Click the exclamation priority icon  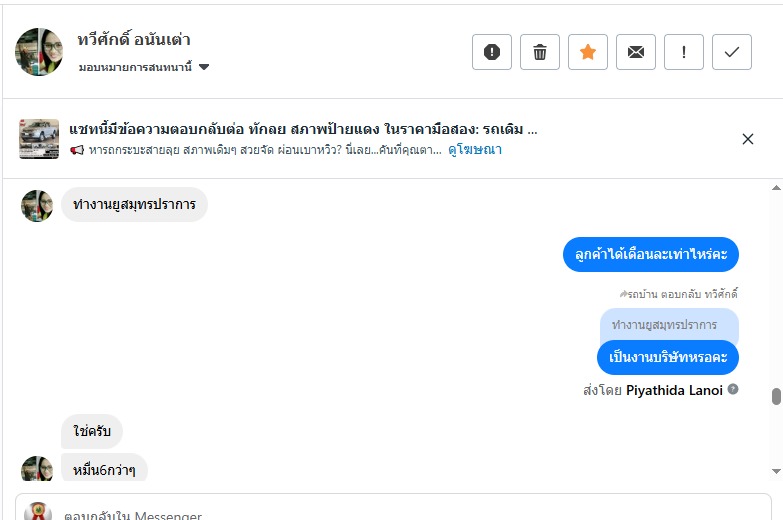click(x=684, y=52)
